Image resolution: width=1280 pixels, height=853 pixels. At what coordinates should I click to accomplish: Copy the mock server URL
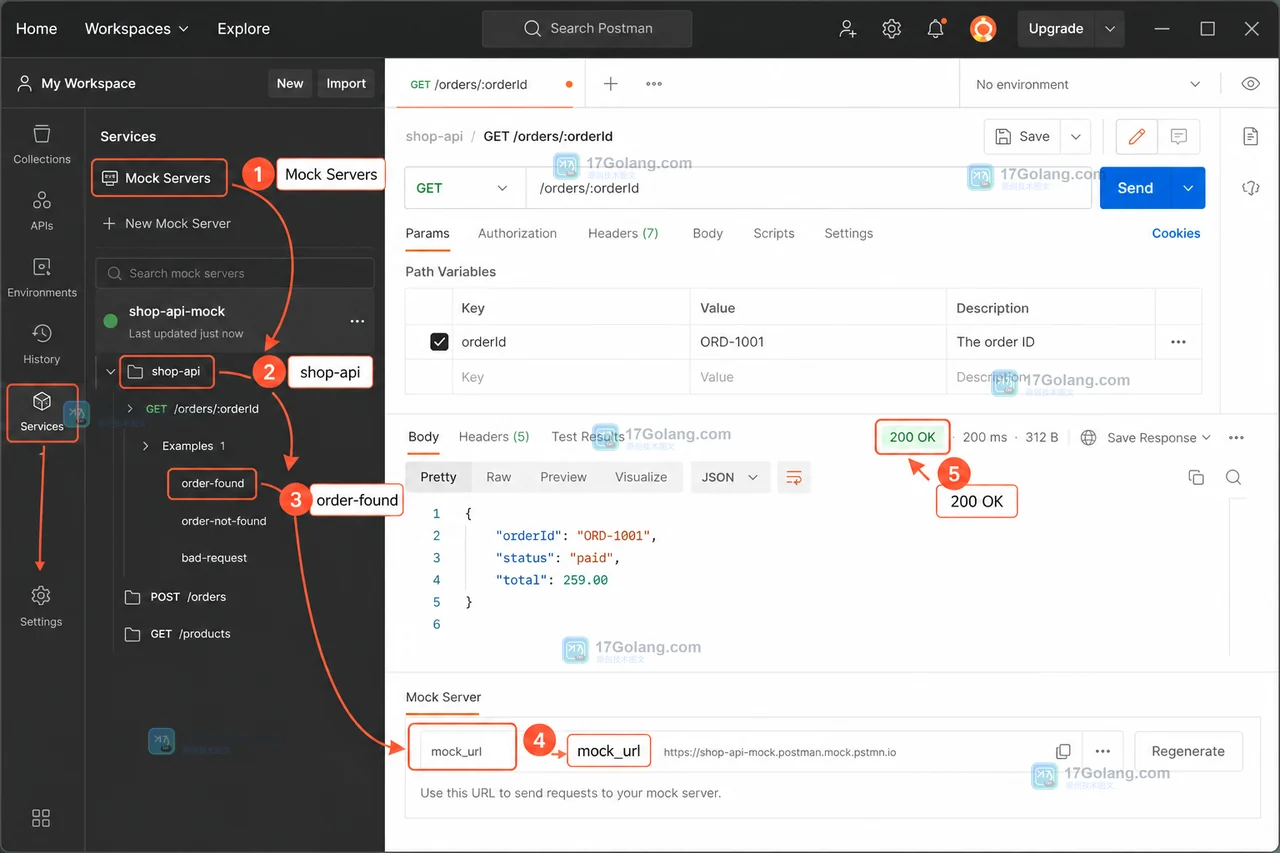1063,751
